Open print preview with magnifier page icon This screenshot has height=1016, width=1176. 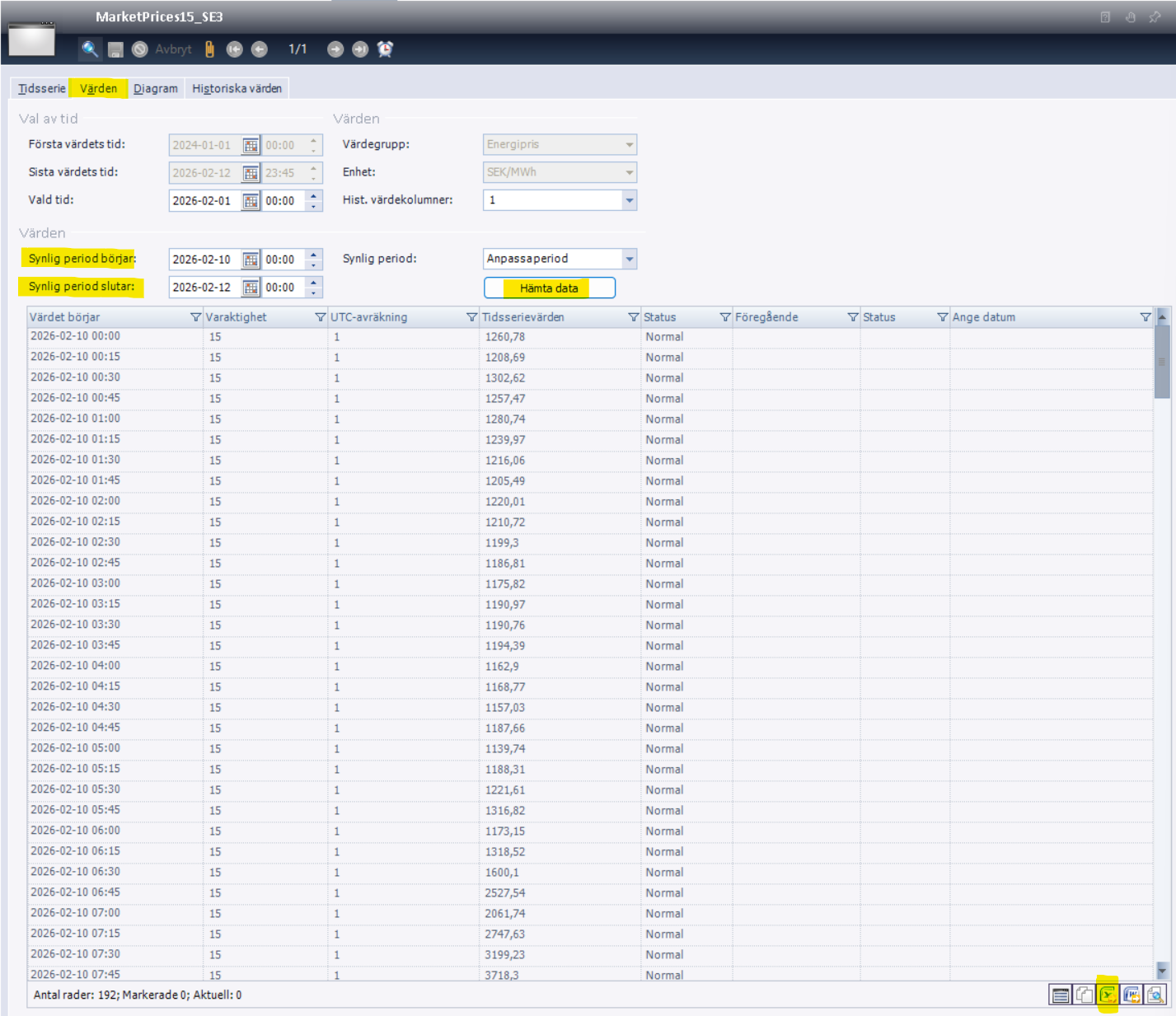[1155, 995]
